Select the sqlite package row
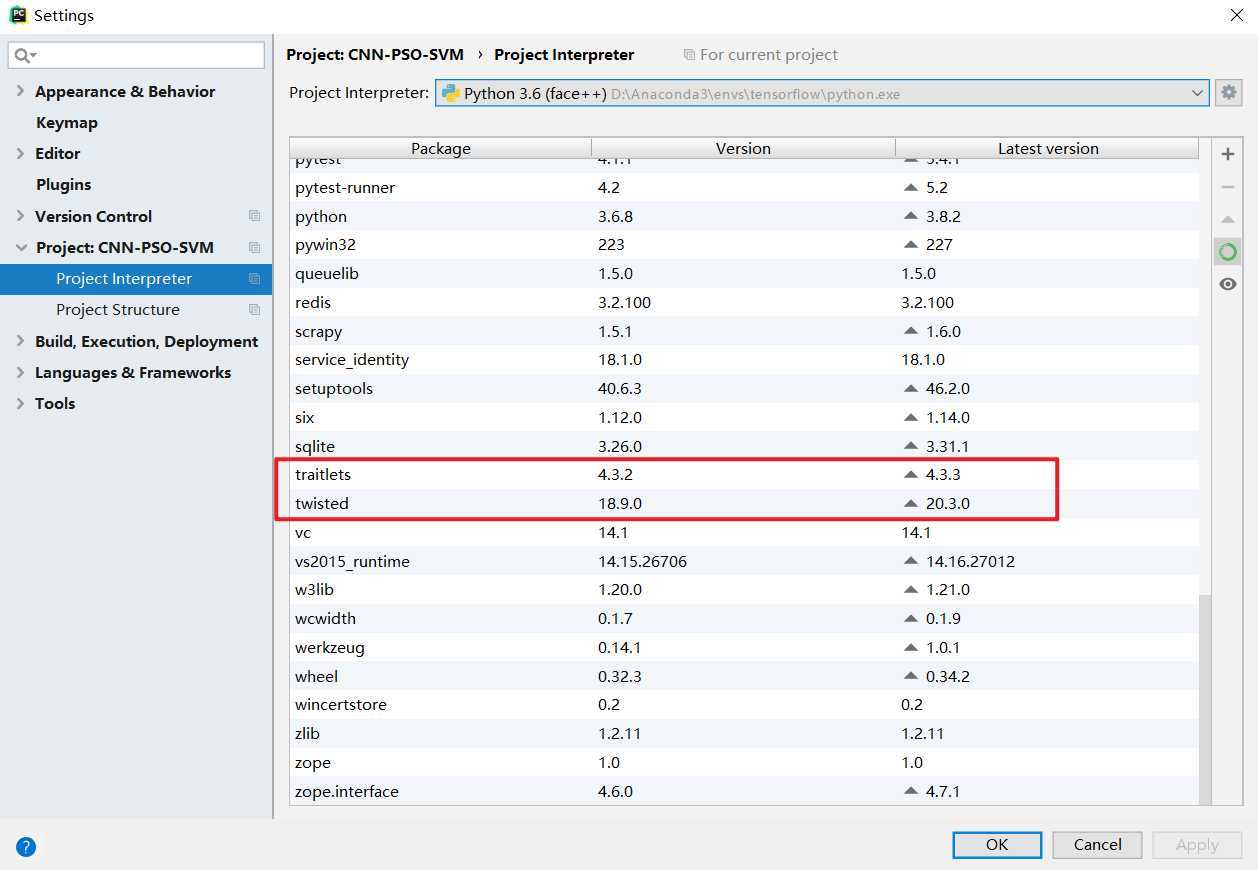 (x=745, y=447)
